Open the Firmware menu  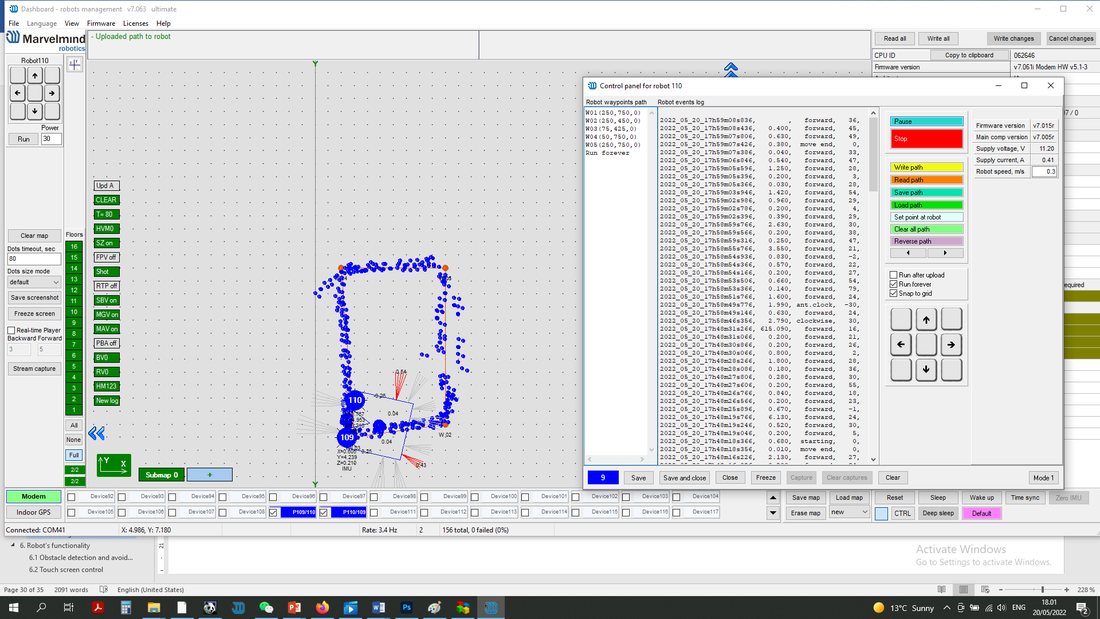(x=101, y=23)
